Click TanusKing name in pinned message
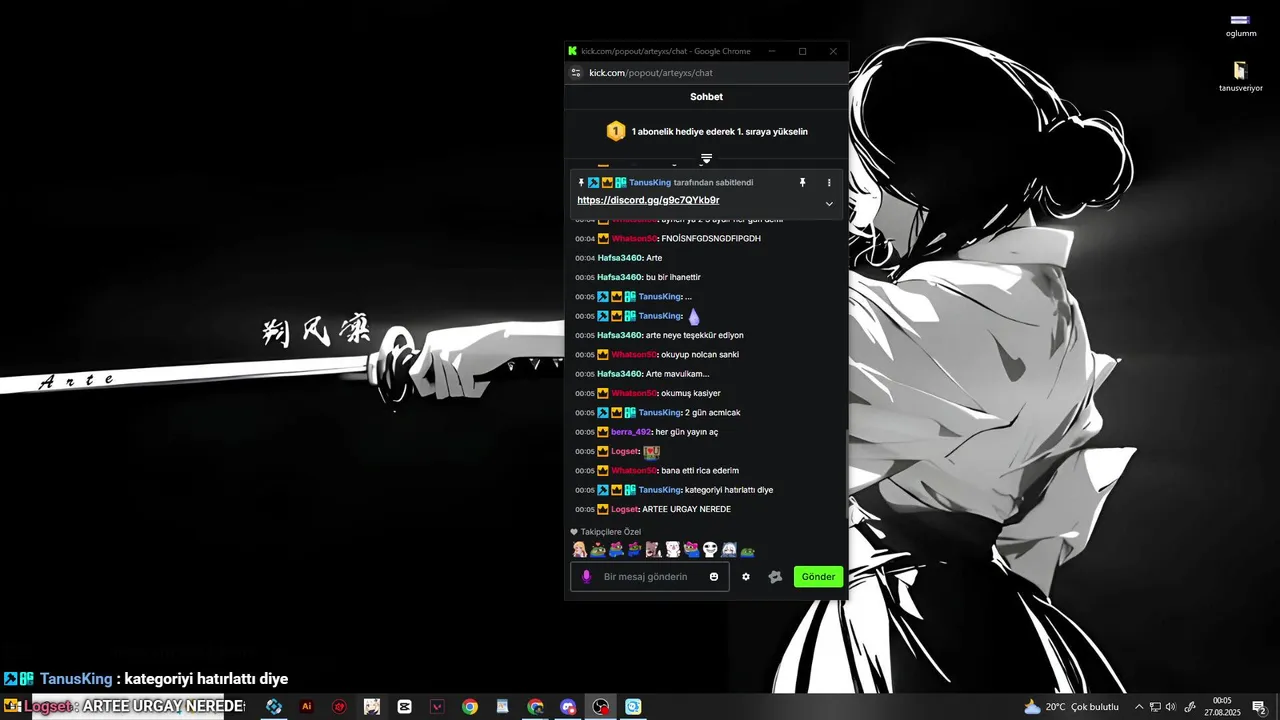The height and width of the screenshot is (720, 1280). [x=650, y=182]
